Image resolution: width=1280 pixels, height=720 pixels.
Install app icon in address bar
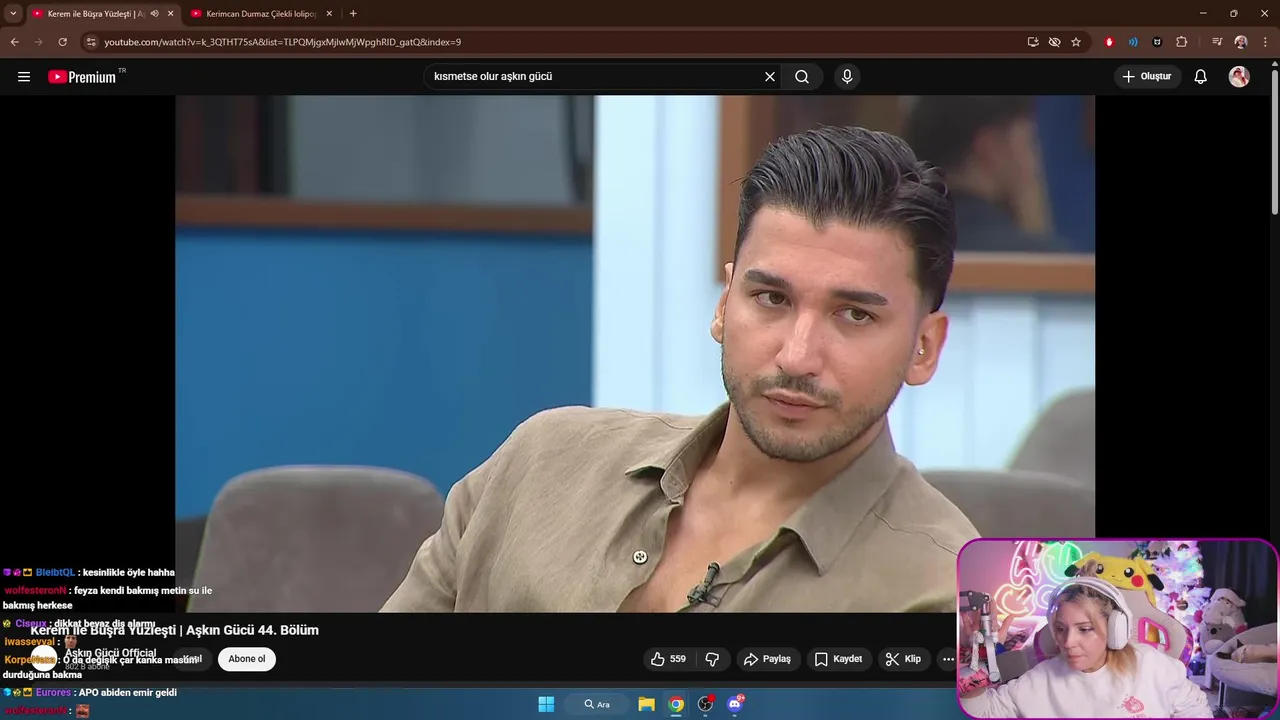1033,42
